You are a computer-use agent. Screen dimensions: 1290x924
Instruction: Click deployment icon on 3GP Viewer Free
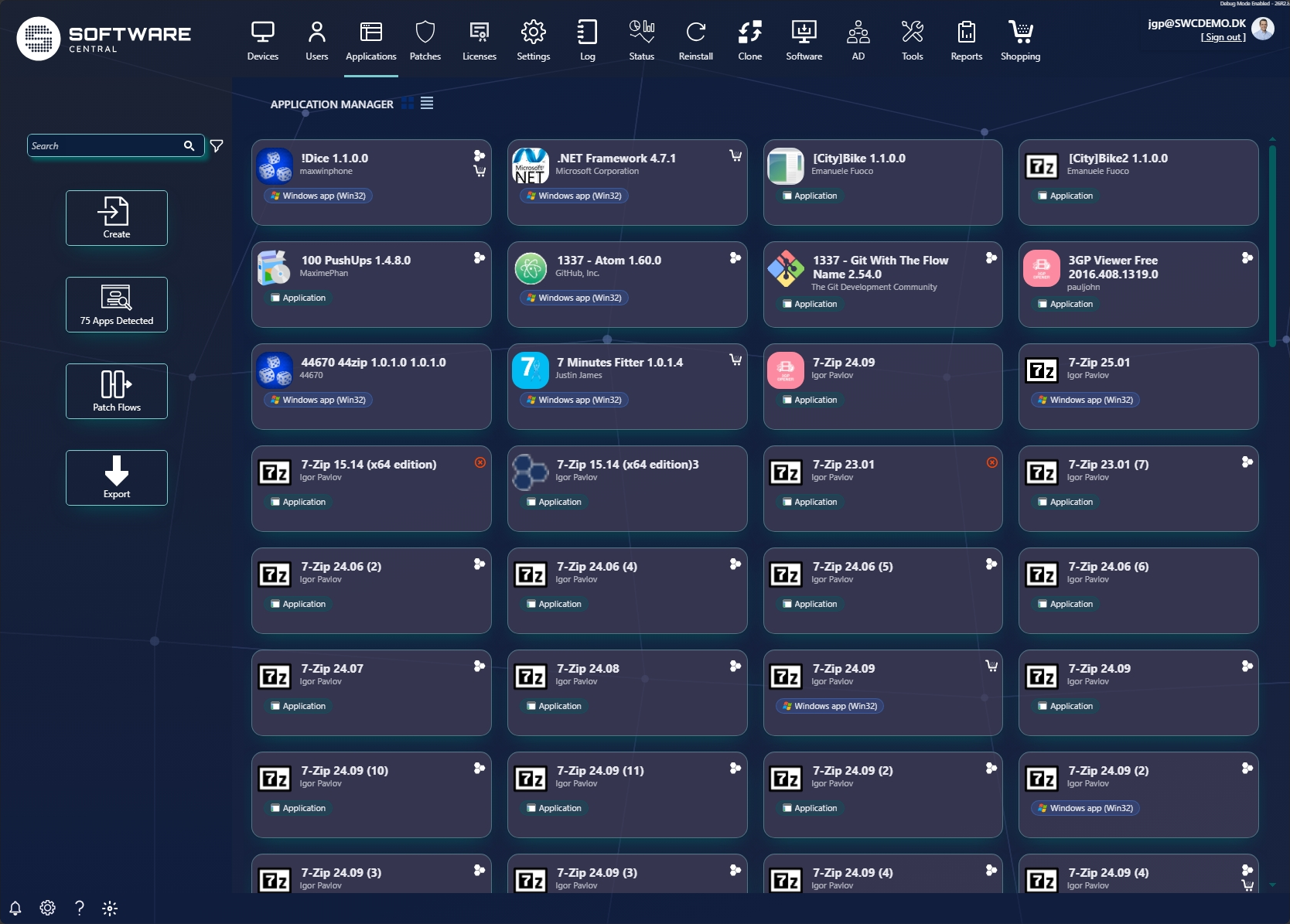pyautogui.click(x=1247, y=257)
